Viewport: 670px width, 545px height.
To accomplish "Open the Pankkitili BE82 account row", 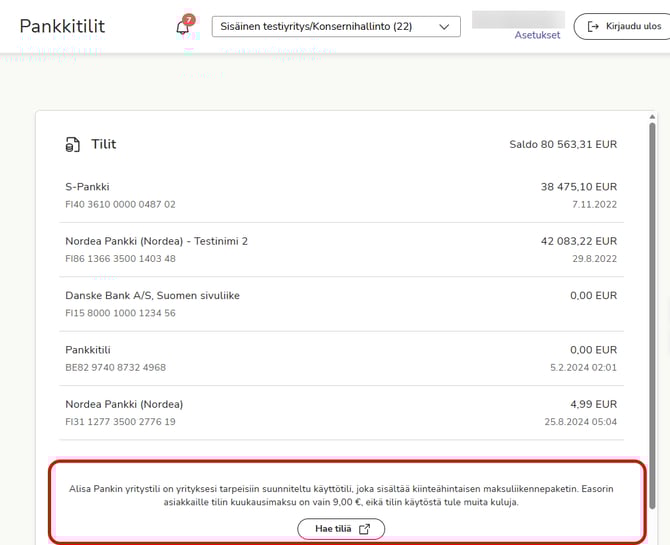I will (340, 358).
